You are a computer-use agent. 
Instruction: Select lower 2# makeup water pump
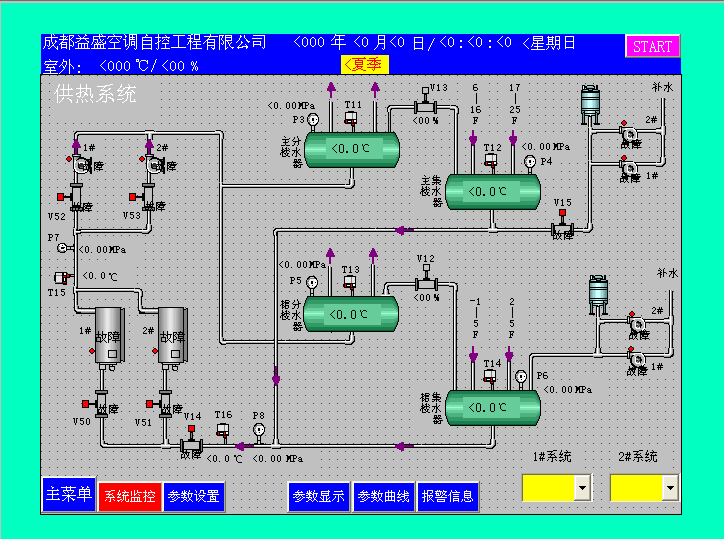click(x=636, y=323)
